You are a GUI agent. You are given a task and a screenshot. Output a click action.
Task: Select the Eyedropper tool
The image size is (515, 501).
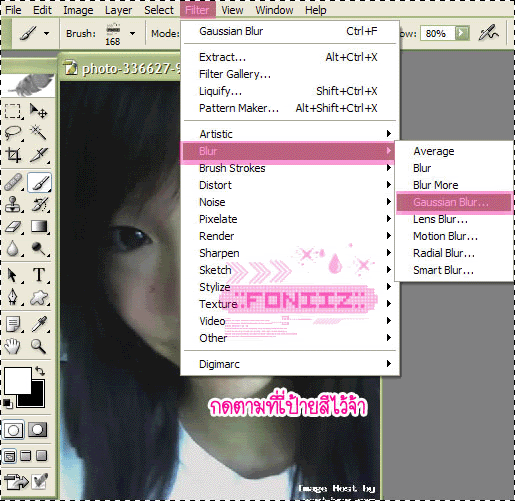39,324
